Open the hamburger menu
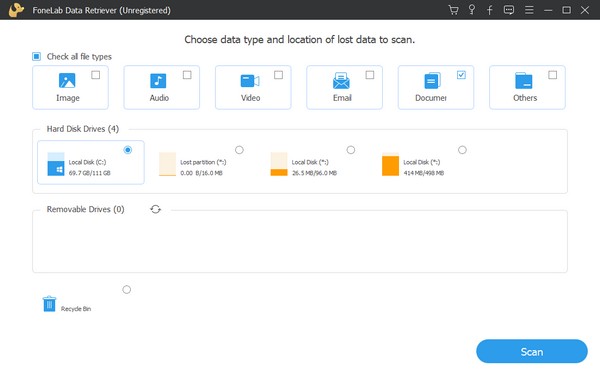This screenshot has height=377, width=600. coord(529,10)
